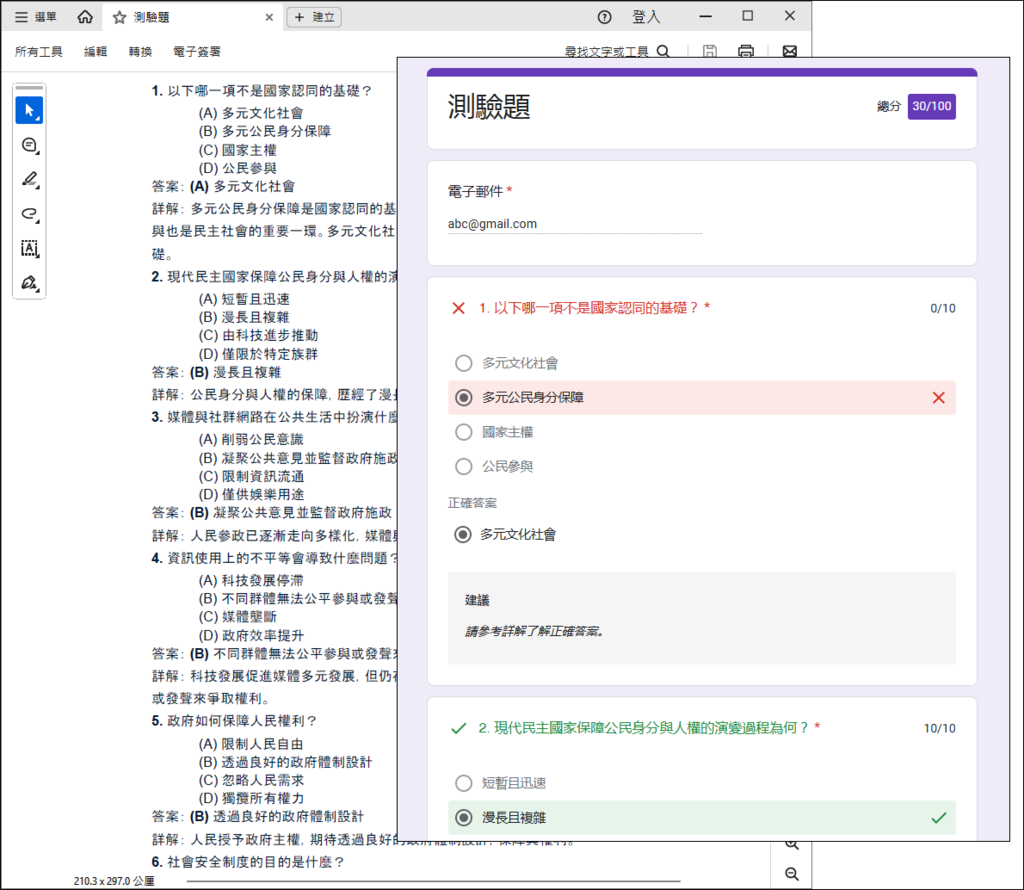The height and width of the screenshot is (890, 1024).
Task: Maximize the Acrobat window
Action: coord(748,16)
